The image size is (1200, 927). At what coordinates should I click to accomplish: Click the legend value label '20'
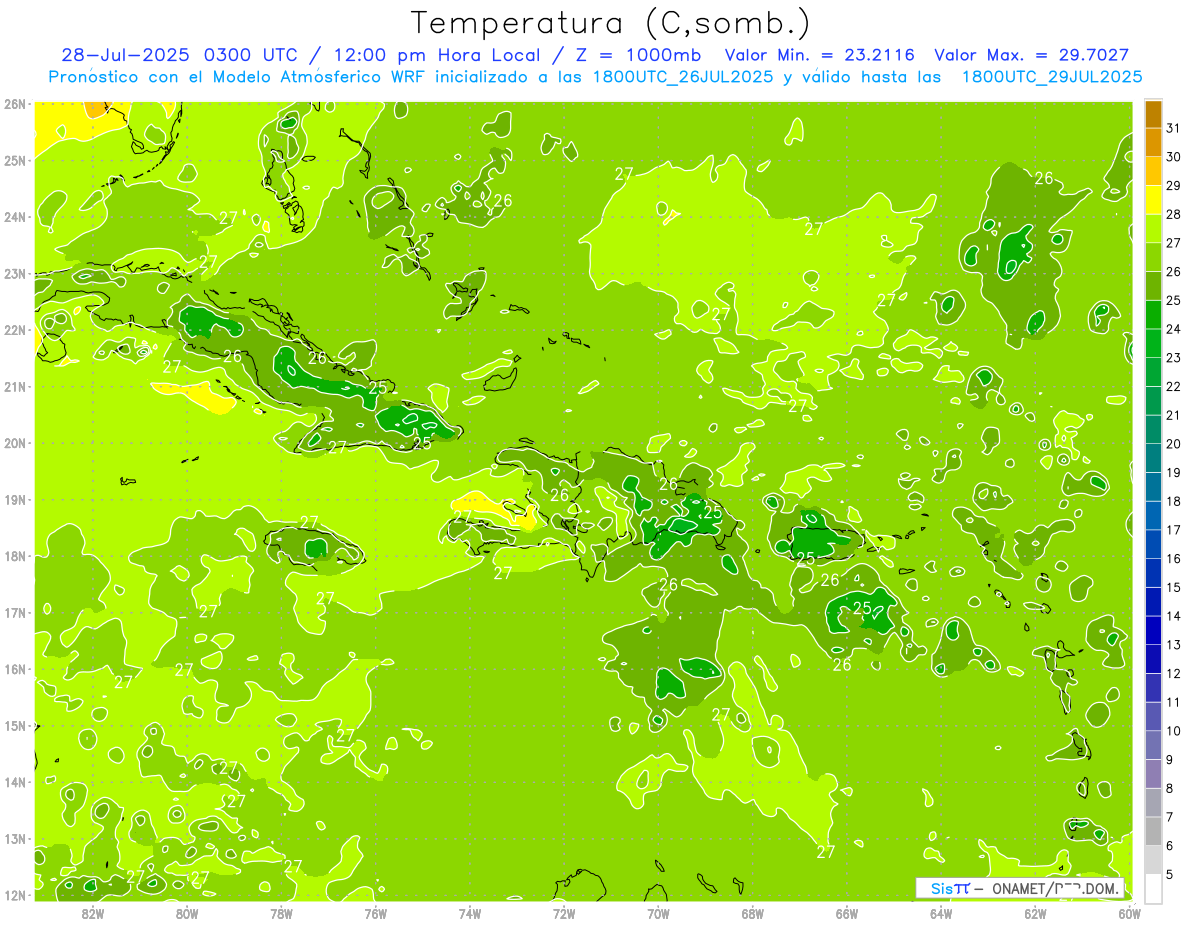point(1174,444)
